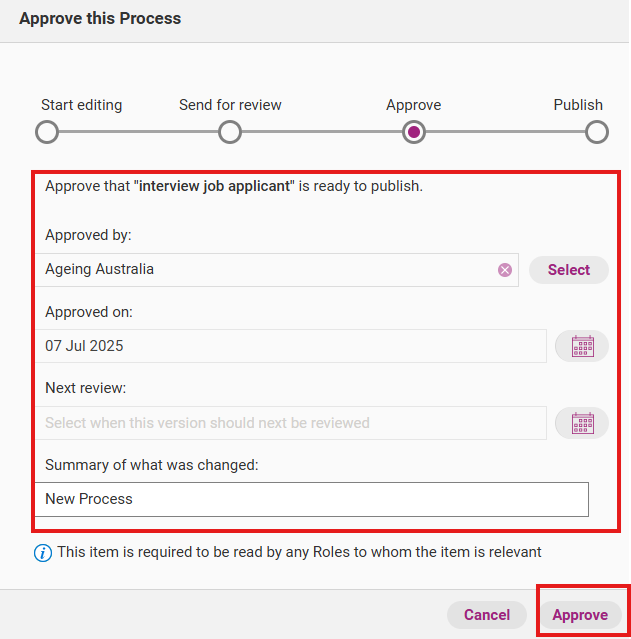This screenshot has height=639, width=631.
Task: Click the Start editing step label
Action: click(x=81, y=105)
